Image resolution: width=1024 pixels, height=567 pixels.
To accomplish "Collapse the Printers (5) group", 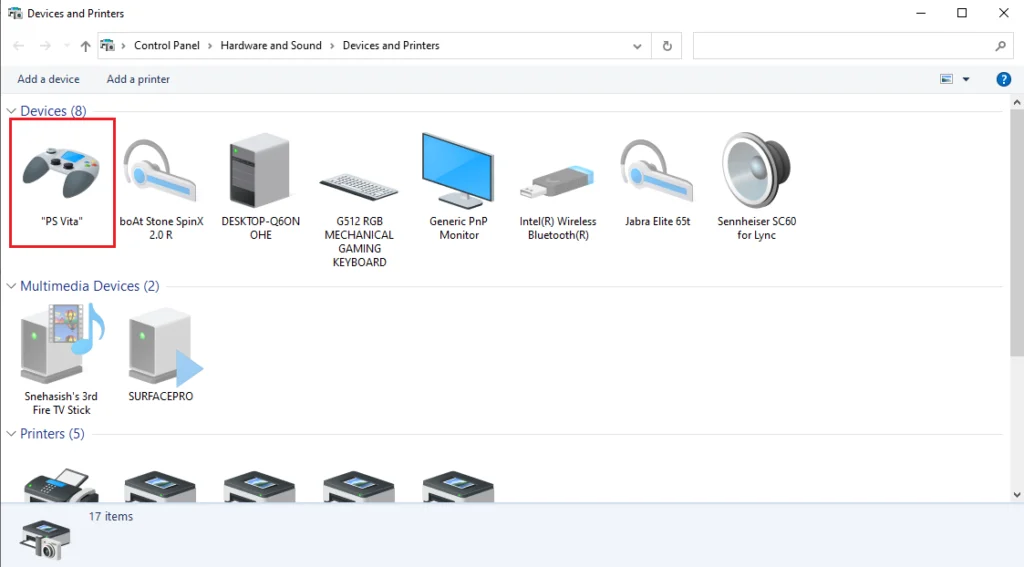I will coord(11,434).
